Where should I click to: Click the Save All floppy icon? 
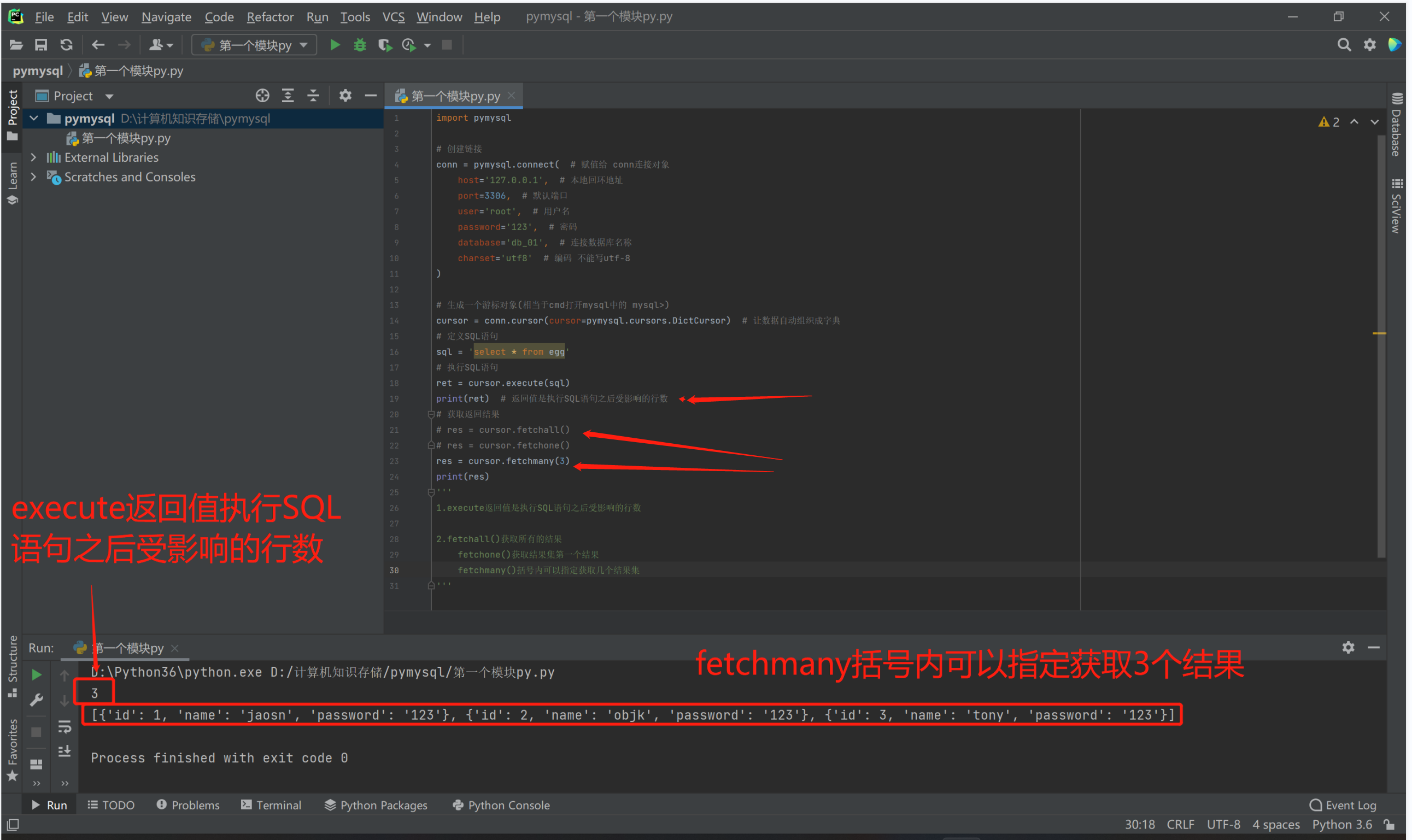pyautogui.click(x=41, y=45)
